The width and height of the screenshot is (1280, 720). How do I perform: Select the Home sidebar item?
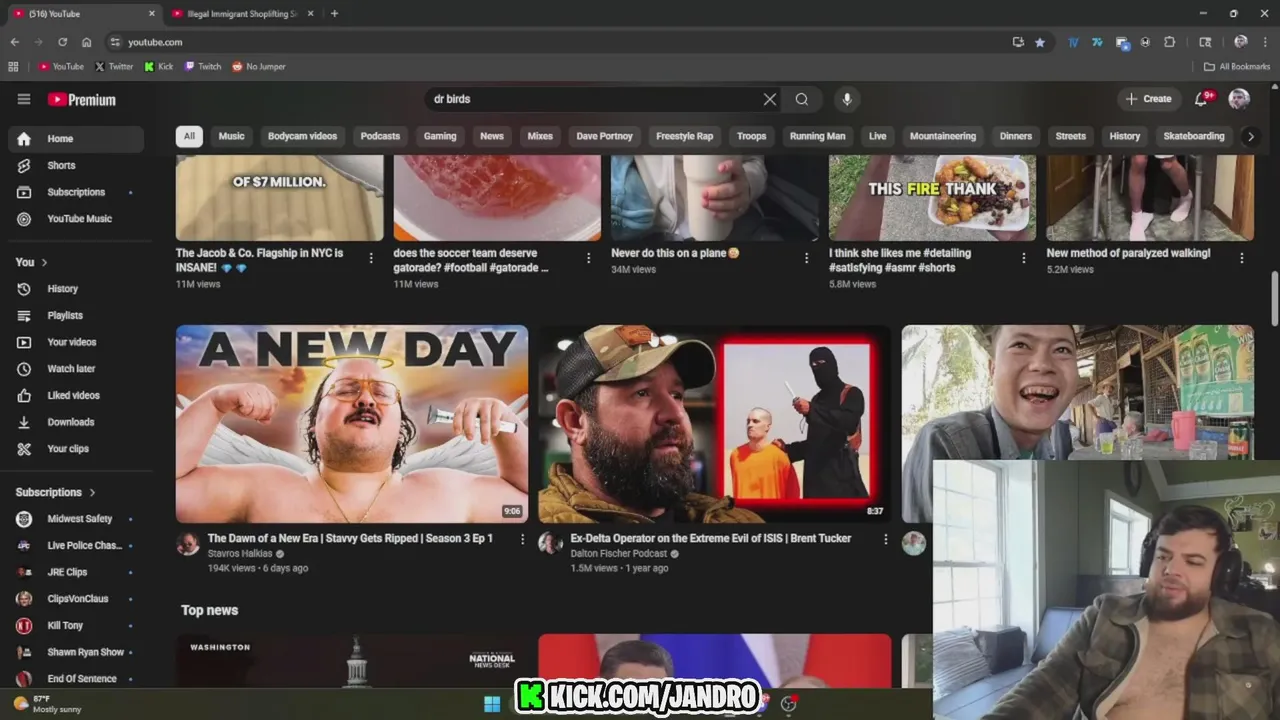point(76,139)
